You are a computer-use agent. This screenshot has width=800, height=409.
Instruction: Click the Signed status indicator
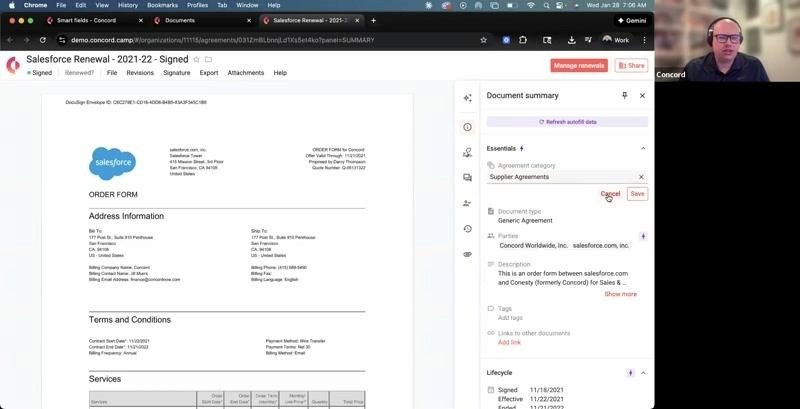tap(40, 73)
